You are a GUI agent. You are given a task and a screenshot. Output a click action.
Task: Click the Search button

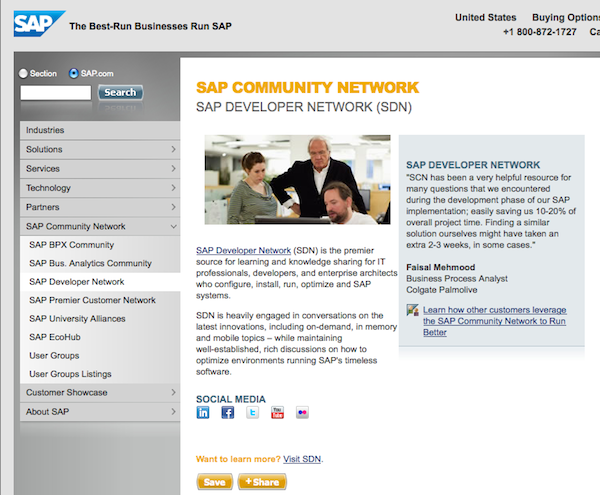(x=121, y=93)
